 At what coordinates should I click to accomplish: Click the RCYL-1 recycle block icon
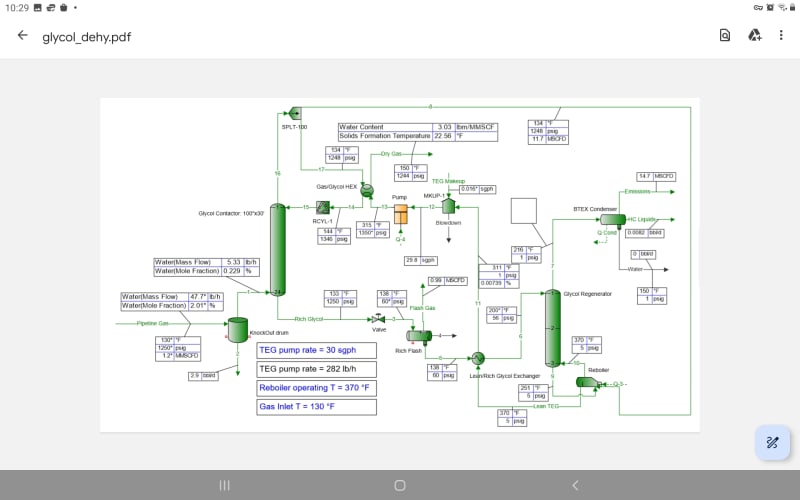(x=322, y=207)
